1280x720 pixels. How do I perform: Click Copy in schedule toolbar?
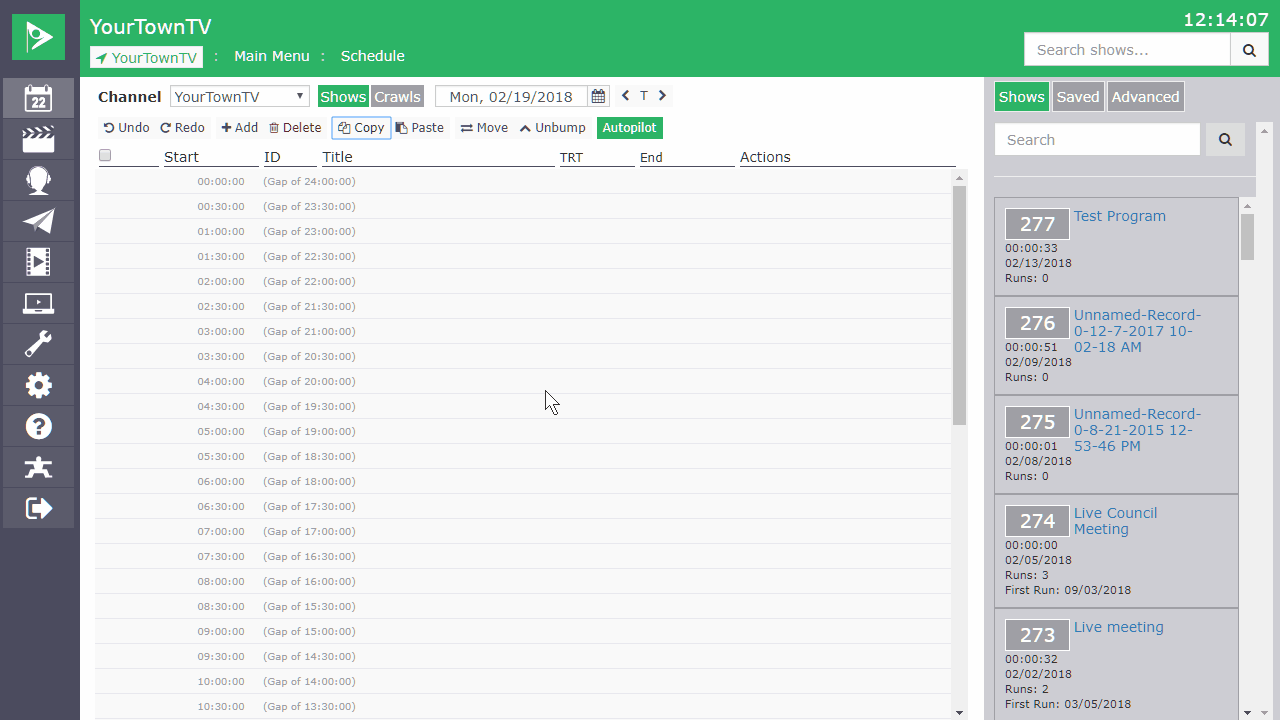361,128
